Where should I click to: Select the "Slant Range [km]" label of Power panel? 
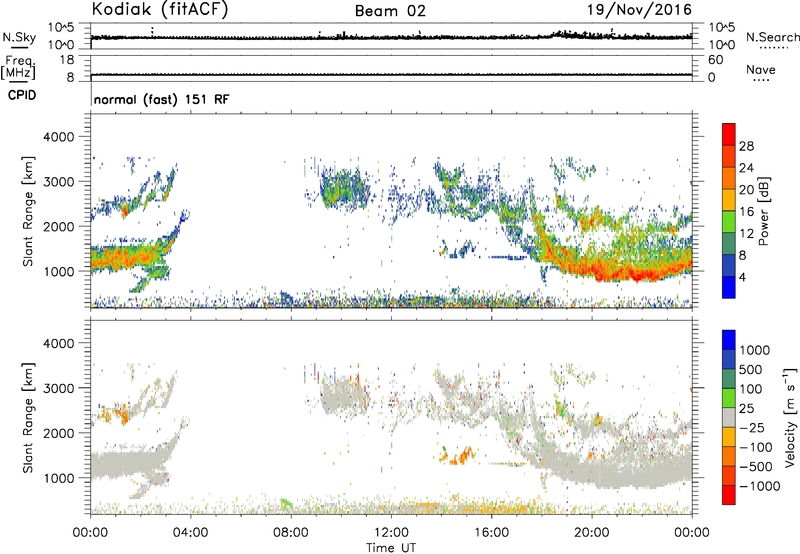pyautogui.click(x=28, y=211)
